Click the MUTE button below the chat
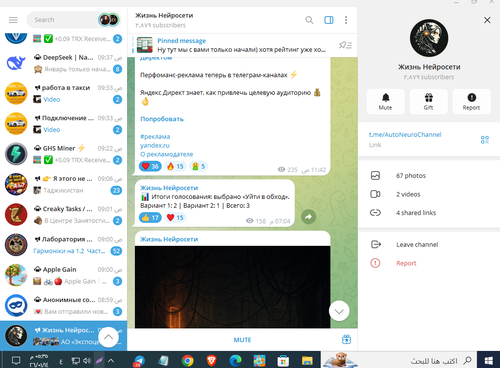The width and height of the screenshot is (500, 368). (x=242, y=340)
